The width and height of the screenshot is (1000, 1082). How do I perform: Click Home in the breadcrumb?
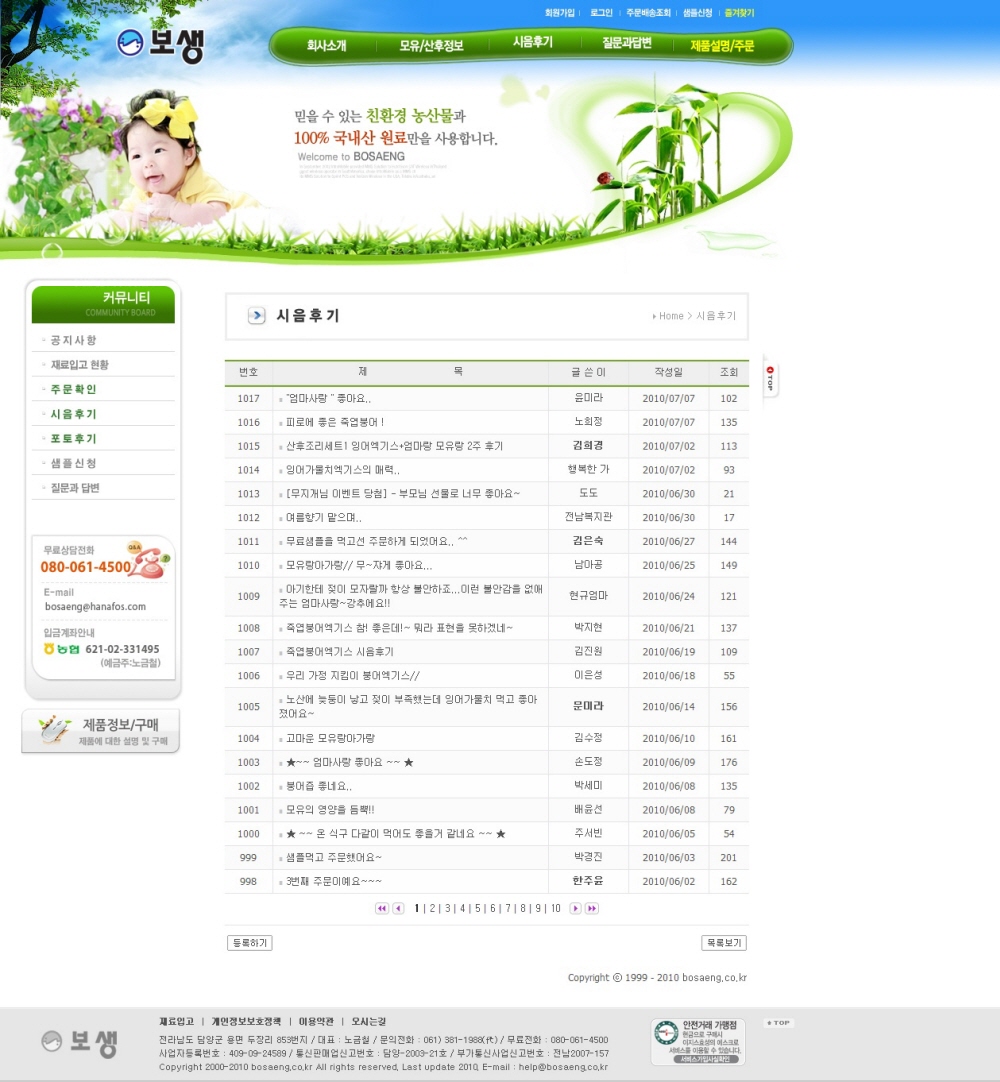(670, 316)
